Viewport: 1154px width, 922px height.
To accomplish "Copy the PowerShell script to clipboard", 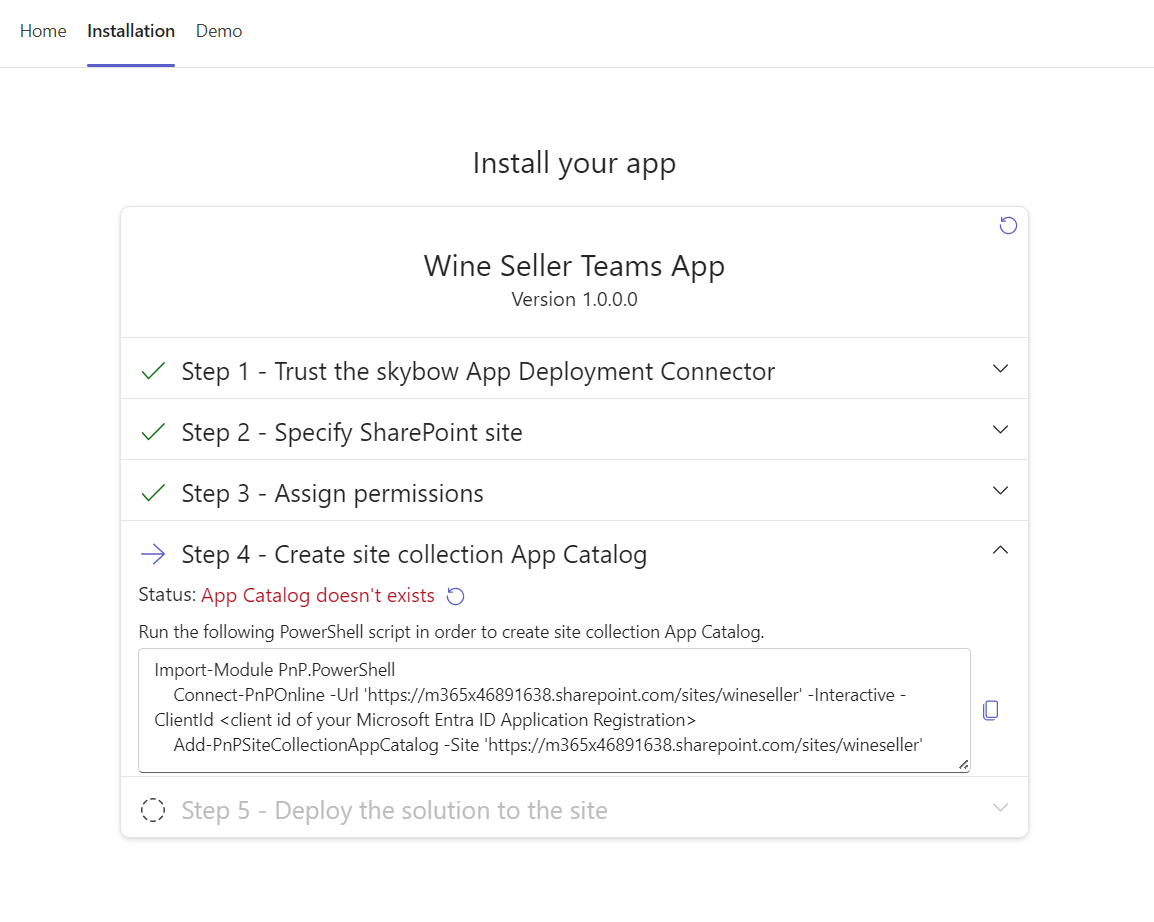I will click(990, 710).
